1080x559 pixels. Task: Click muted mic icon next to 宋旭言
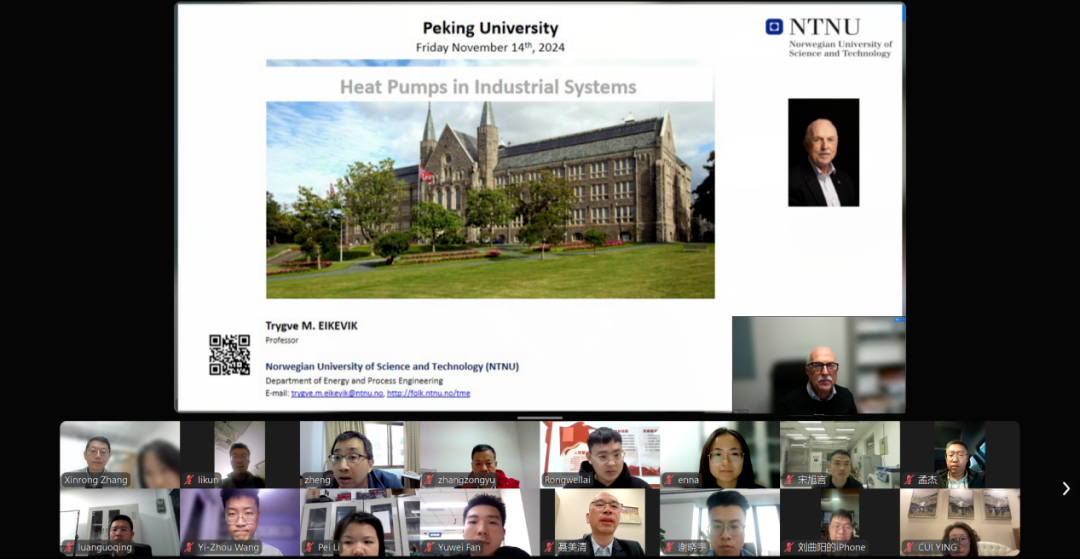788,480
